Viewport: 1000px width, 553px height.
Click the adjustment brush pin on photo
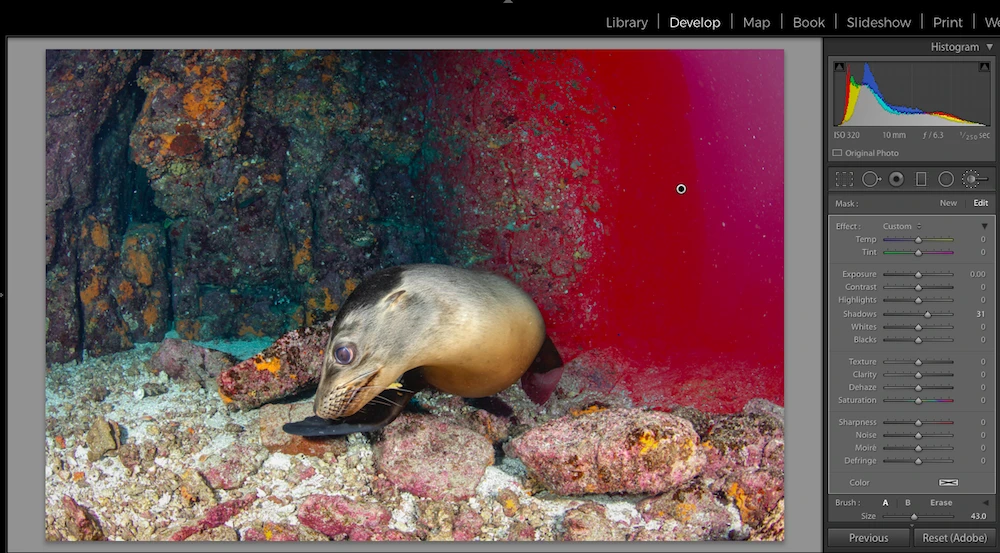point(681,189)
